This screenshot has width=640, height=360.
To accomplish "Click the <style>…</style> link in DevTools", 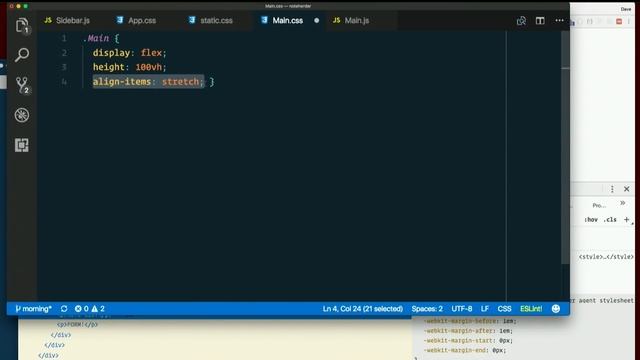I will click(606, 257).
